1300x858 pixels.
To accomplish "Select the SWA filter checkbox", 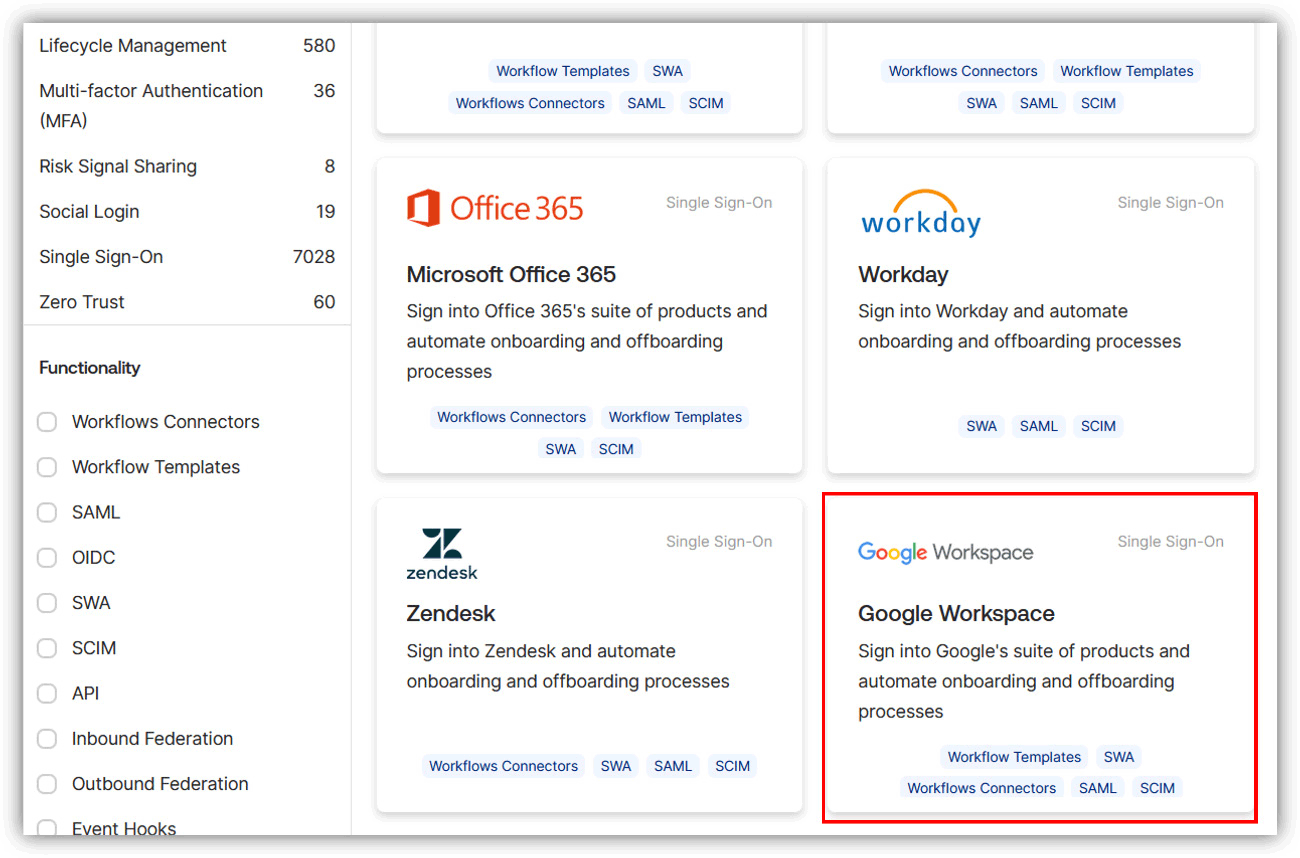I will [x=47, y=603].
